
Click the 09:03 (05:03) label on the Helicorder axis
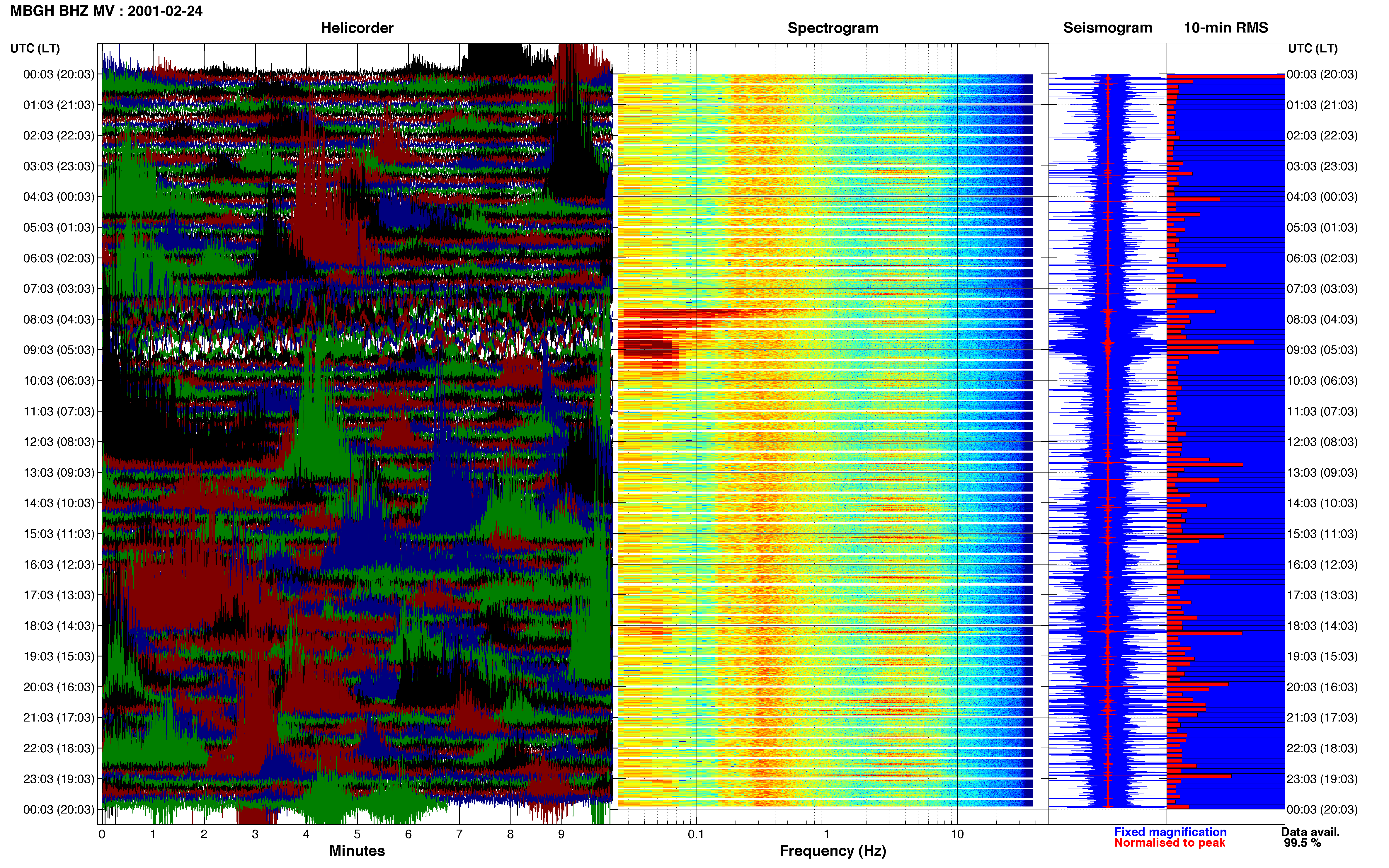coord(59,350)
